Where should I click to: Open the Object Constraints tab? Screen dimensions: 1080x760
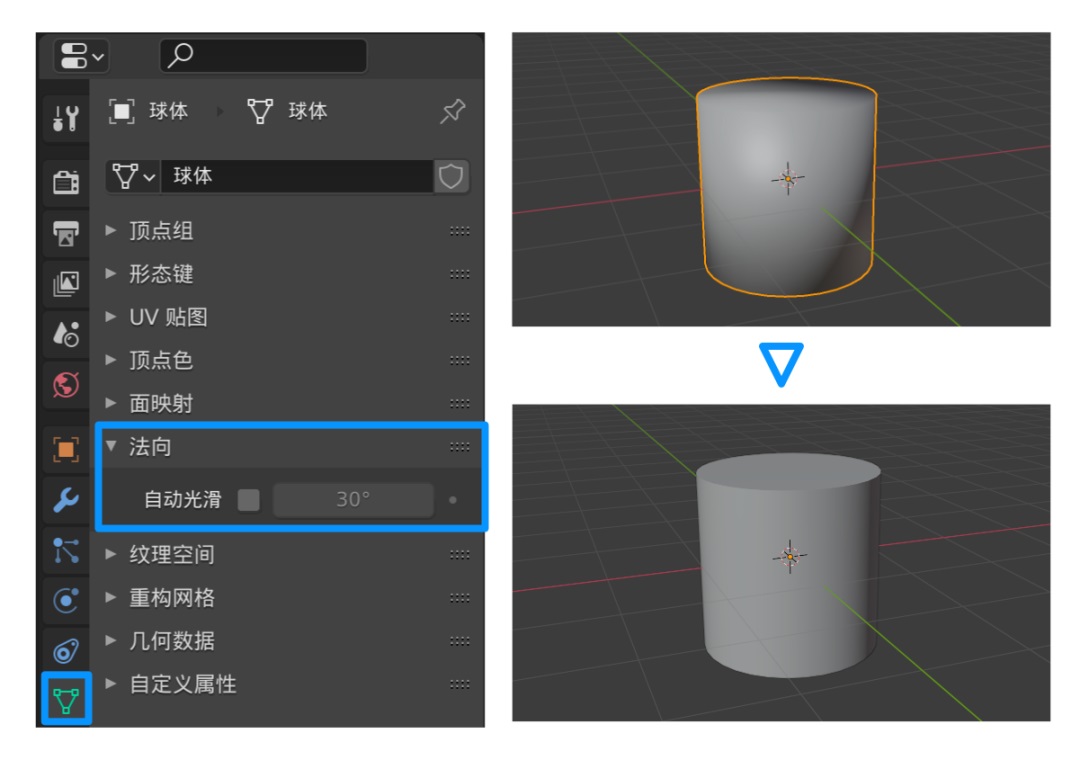(66, 650)
